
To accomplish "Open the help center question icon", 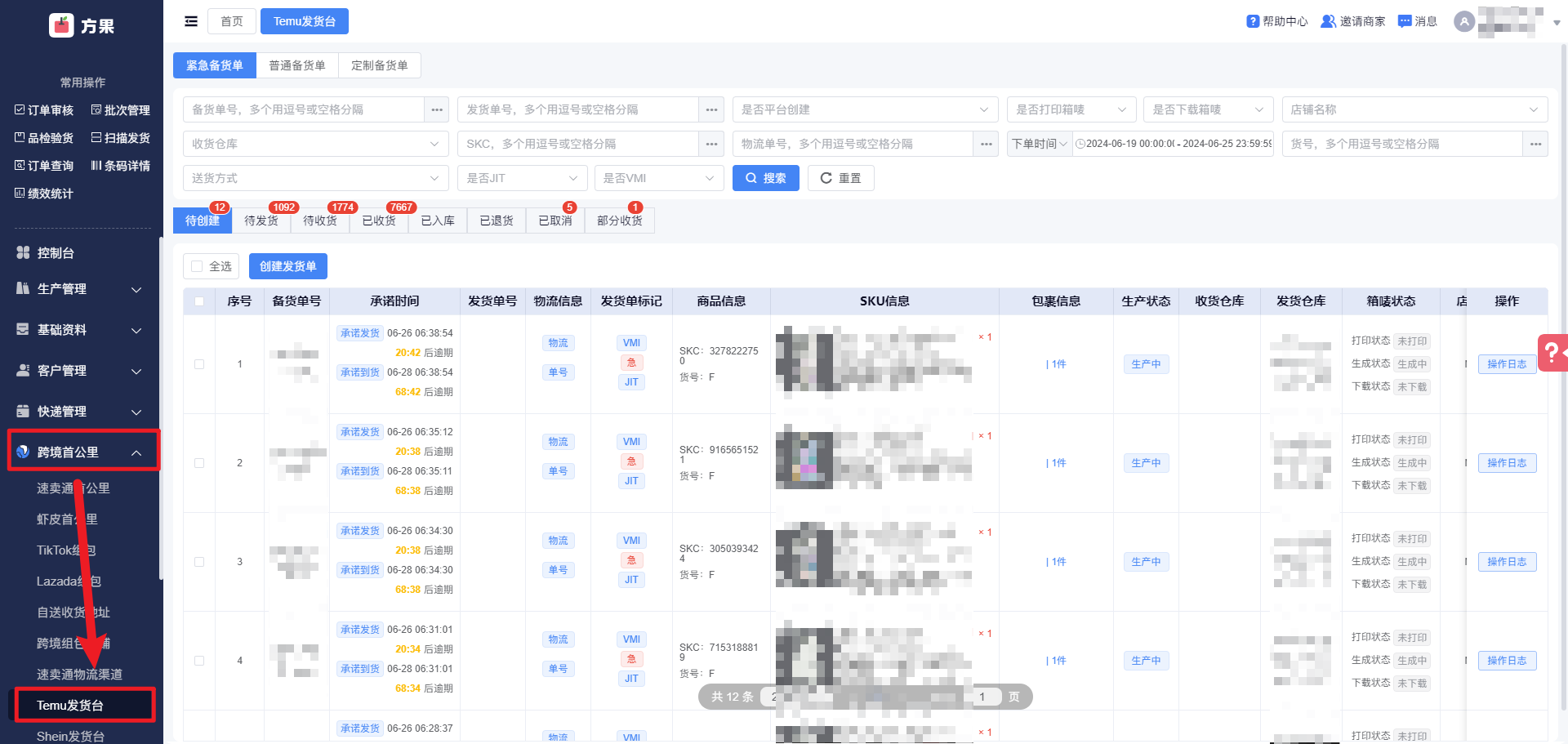I will pos(1253,21).
